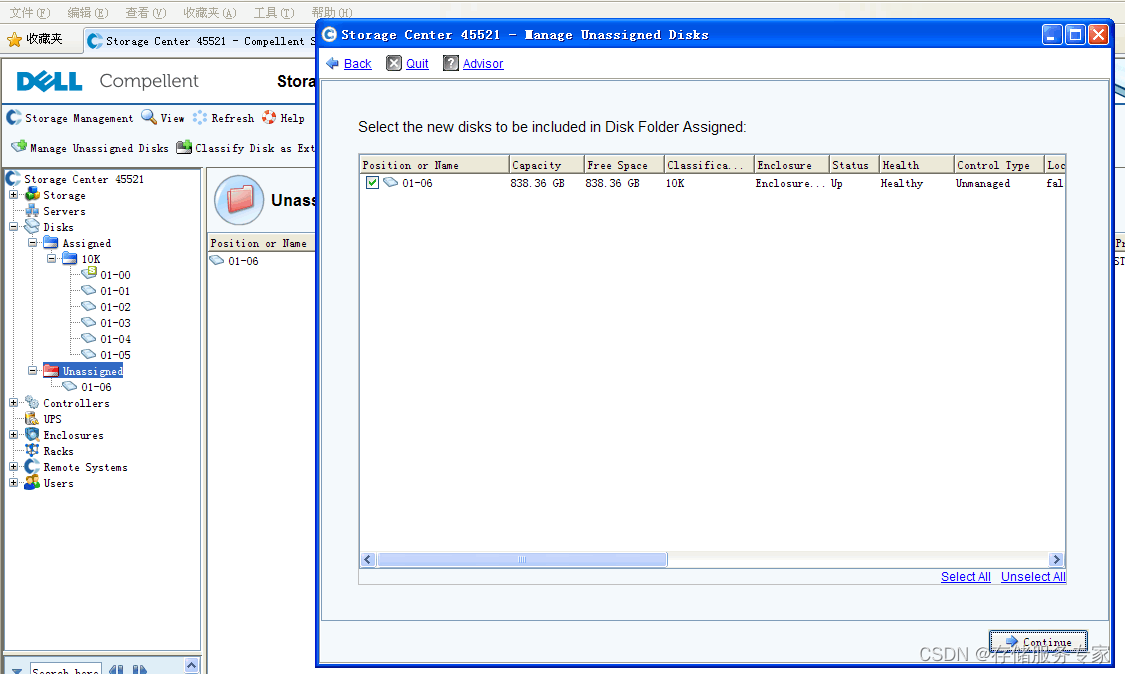Select disk 01-00 in Assigned folder
Screen dimensions: 1125x674
click(115, 275)
